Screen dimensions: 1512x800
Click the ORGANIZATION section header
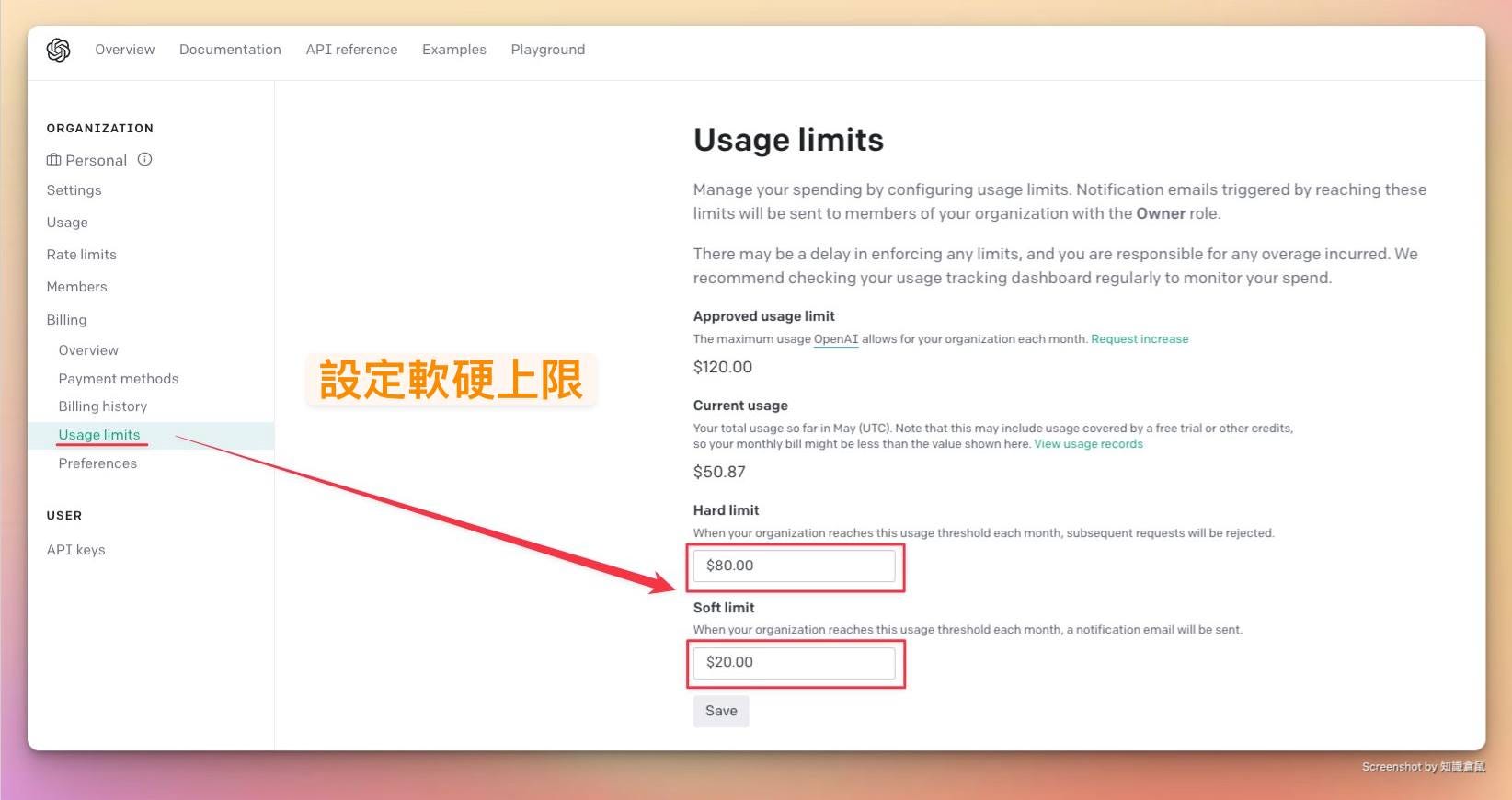click(100, 128)
